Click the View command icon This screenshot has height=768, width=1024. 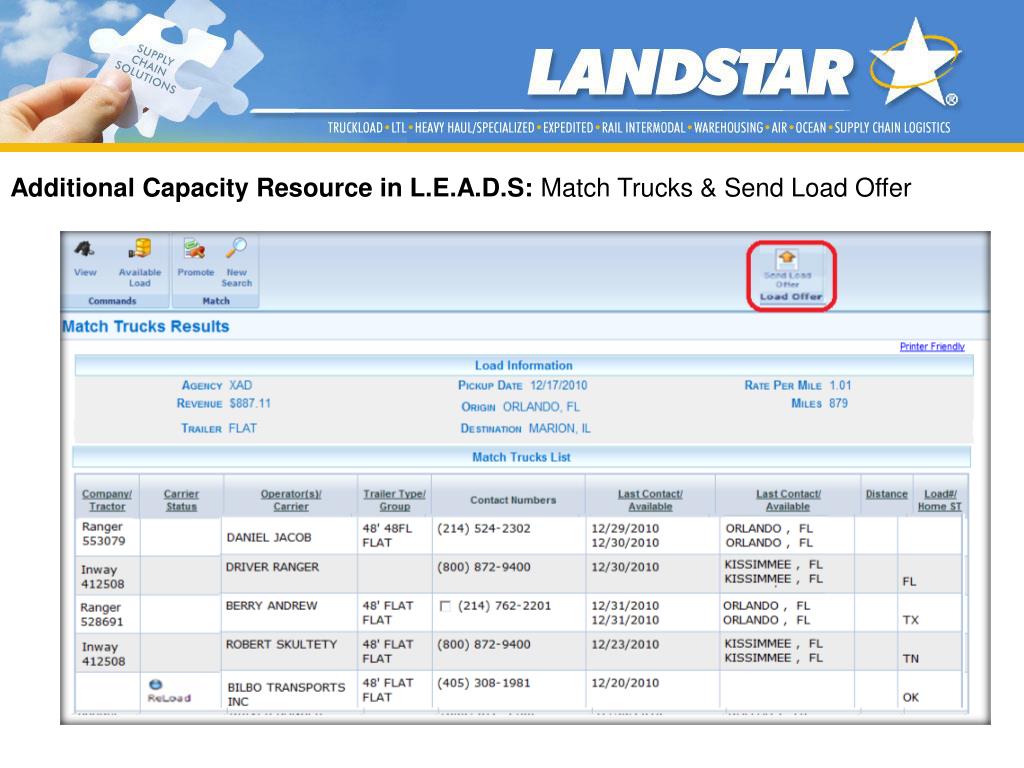tap(84, 249)
